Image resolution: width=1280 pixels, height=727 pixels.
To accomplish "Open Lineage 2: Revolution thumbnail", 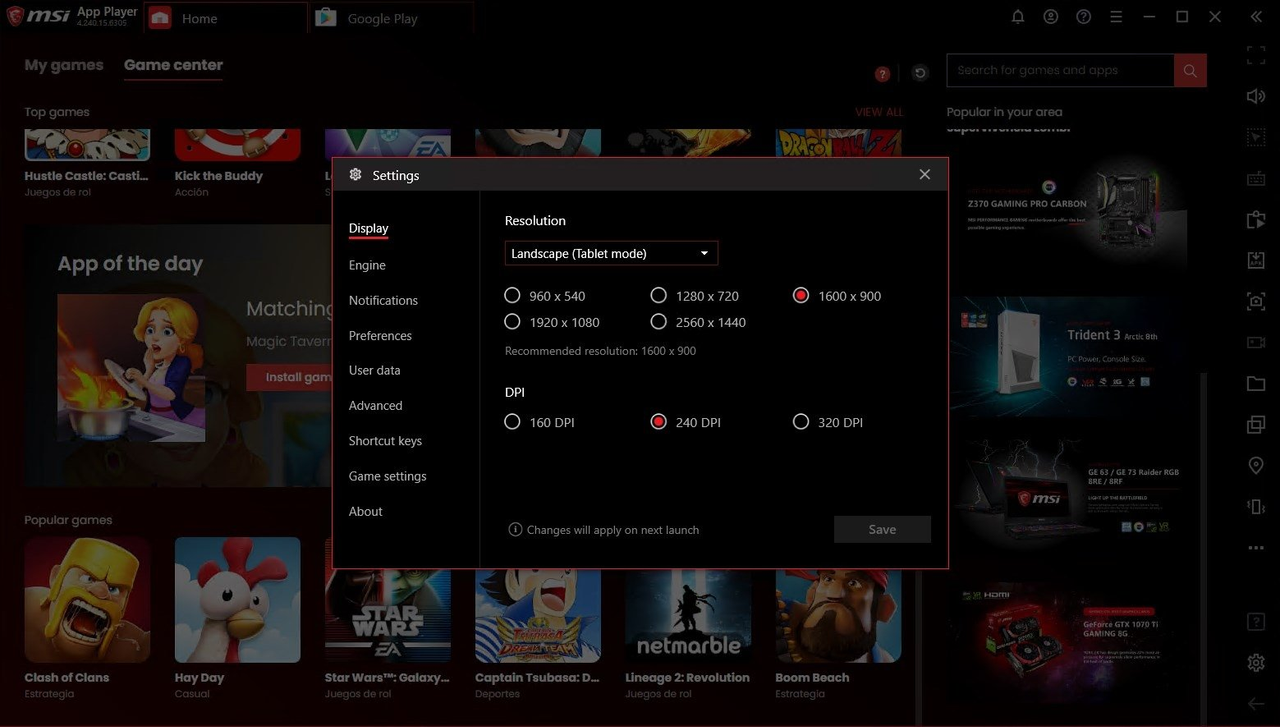I will pyautogui.click(x=688, y=615).
